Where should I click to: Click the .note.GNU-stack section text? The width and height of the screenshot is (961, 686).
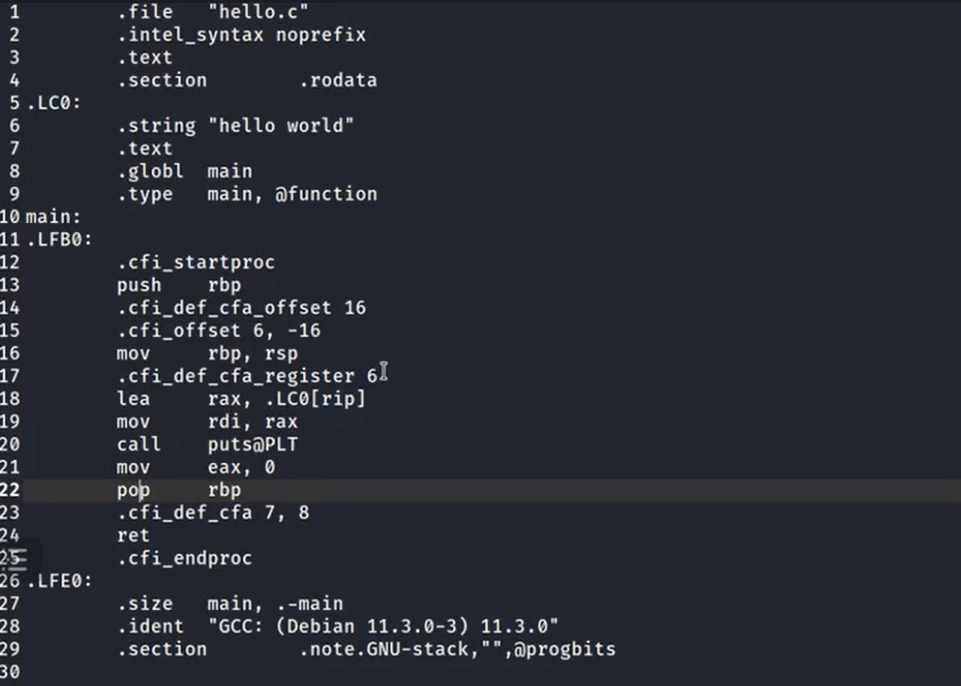click(x=457, y=649)
